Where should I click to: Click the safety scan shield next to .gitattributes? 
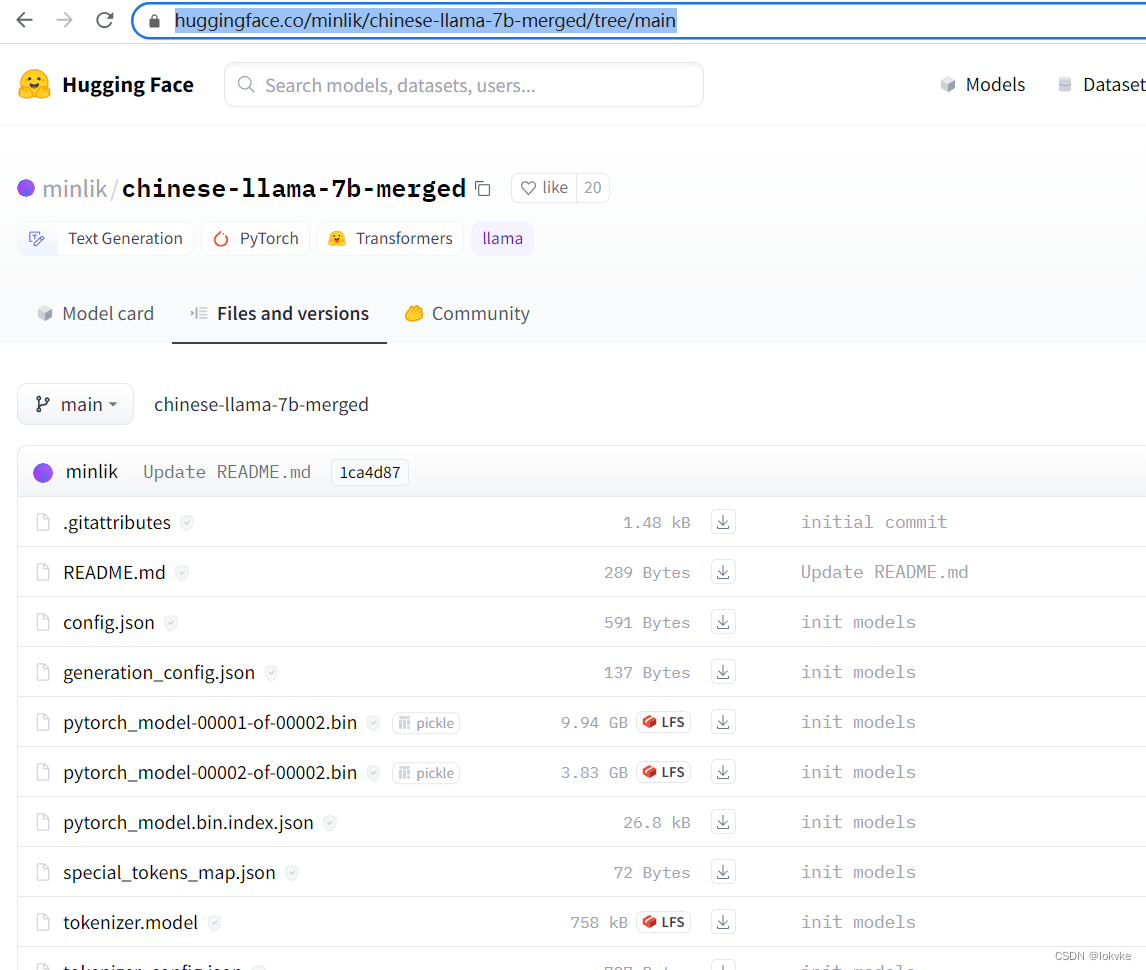point(187,523)
